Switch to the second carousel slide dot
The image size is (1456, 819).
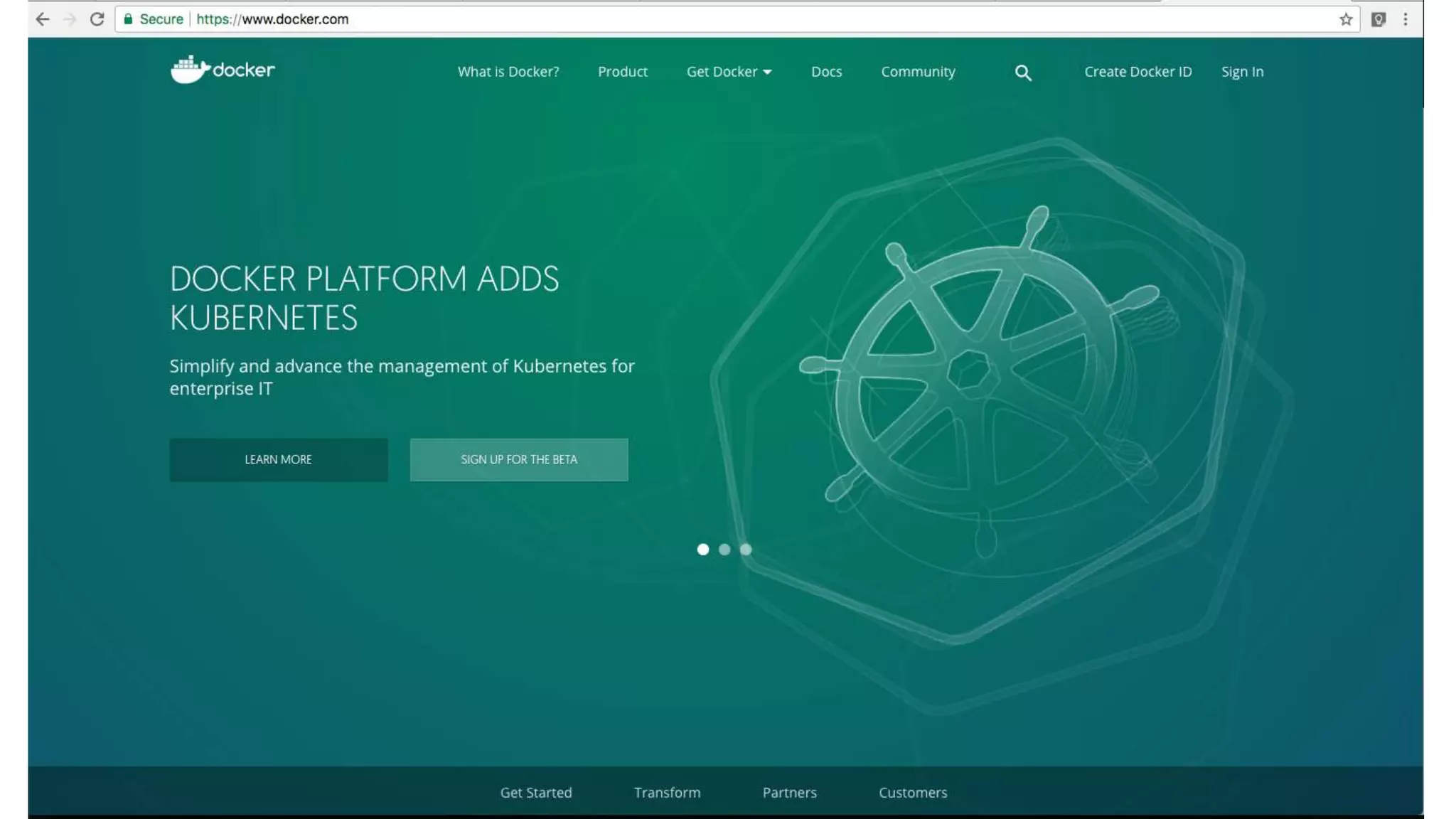coord(724,550)
